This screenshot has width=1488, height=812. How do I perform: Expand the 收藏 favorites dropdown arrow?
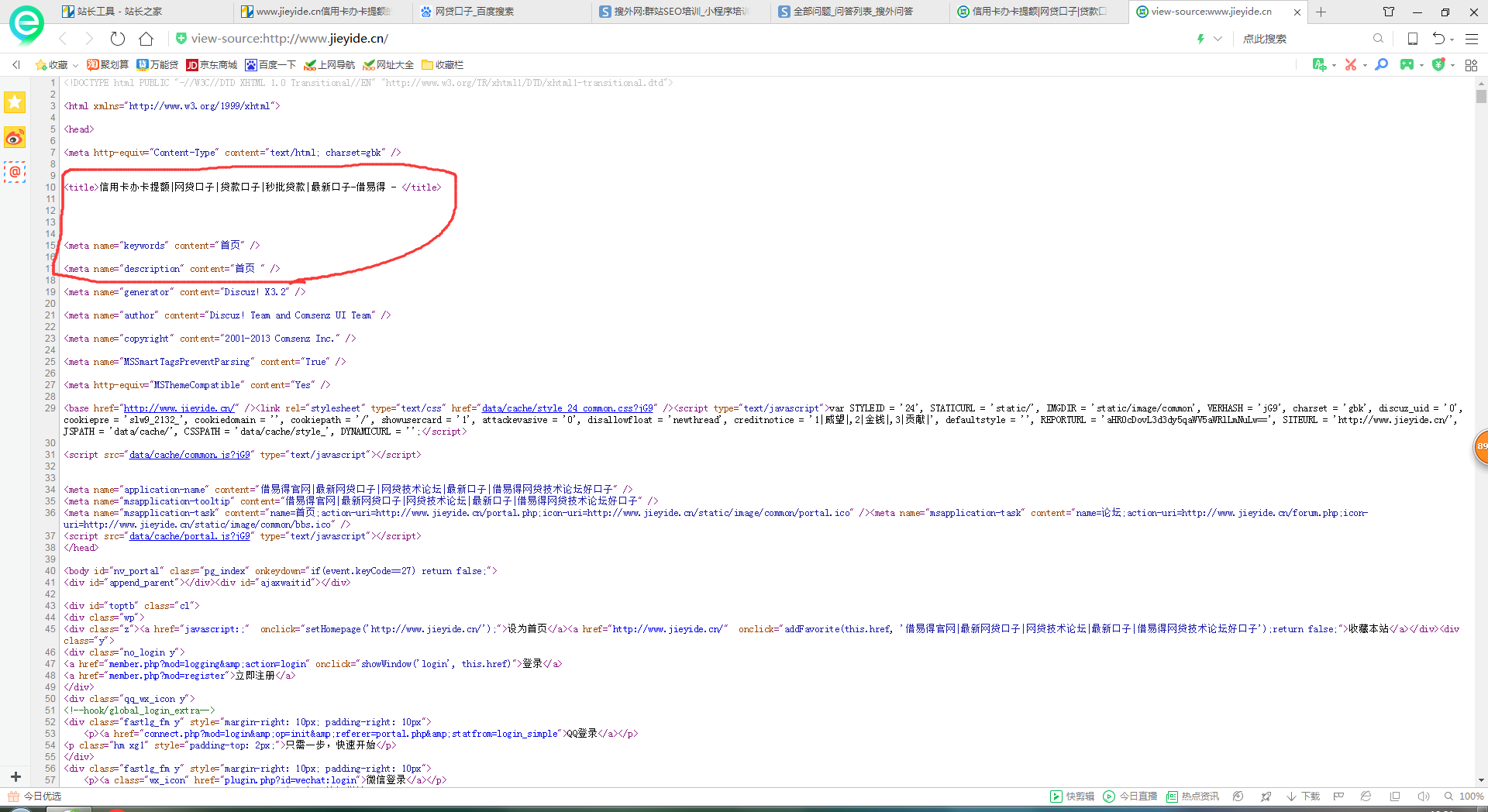tap(75, 66)
